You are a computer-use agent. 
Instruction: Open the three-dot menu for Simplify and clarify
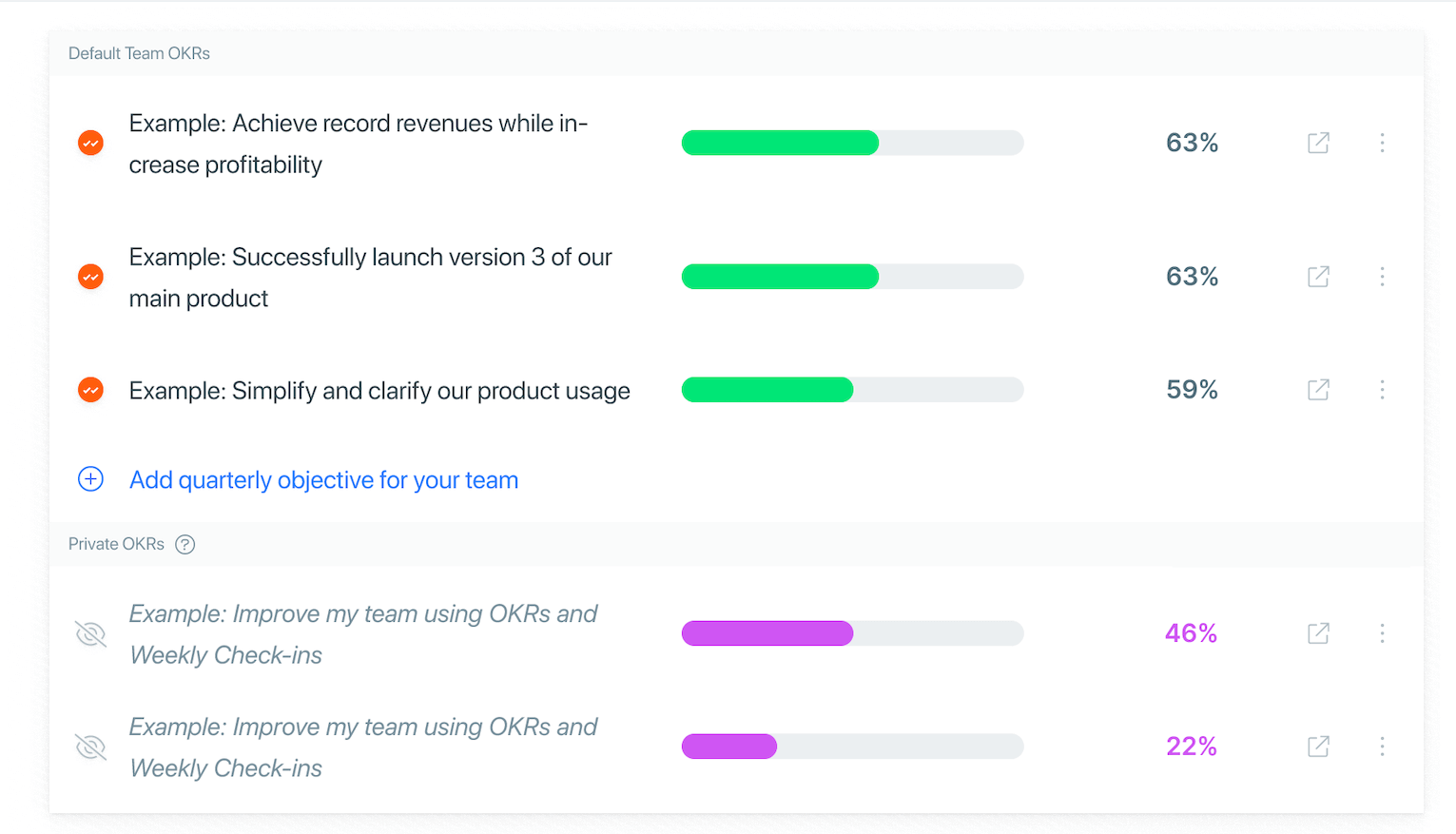pos(1382,390)
